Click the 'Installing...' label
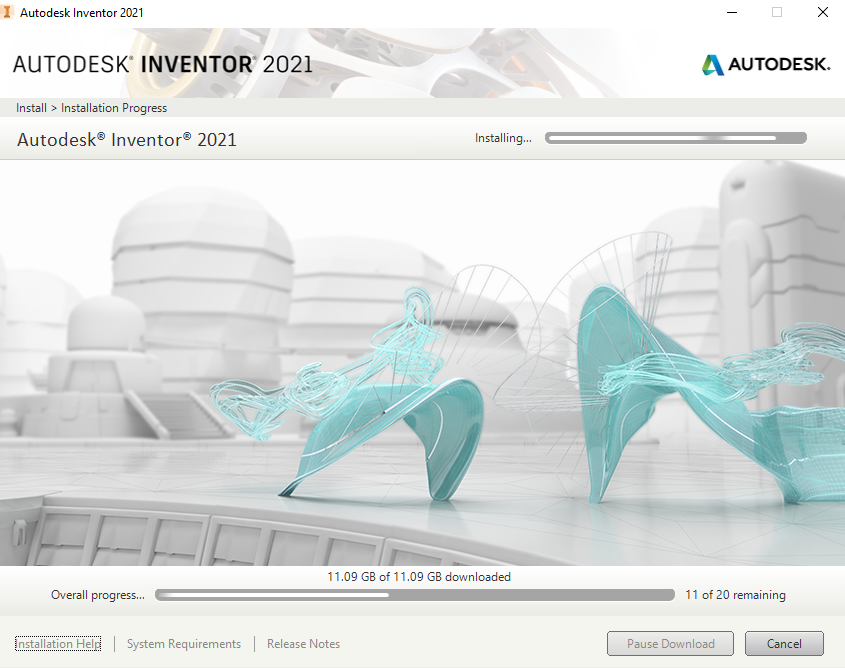 click(503, 138)
